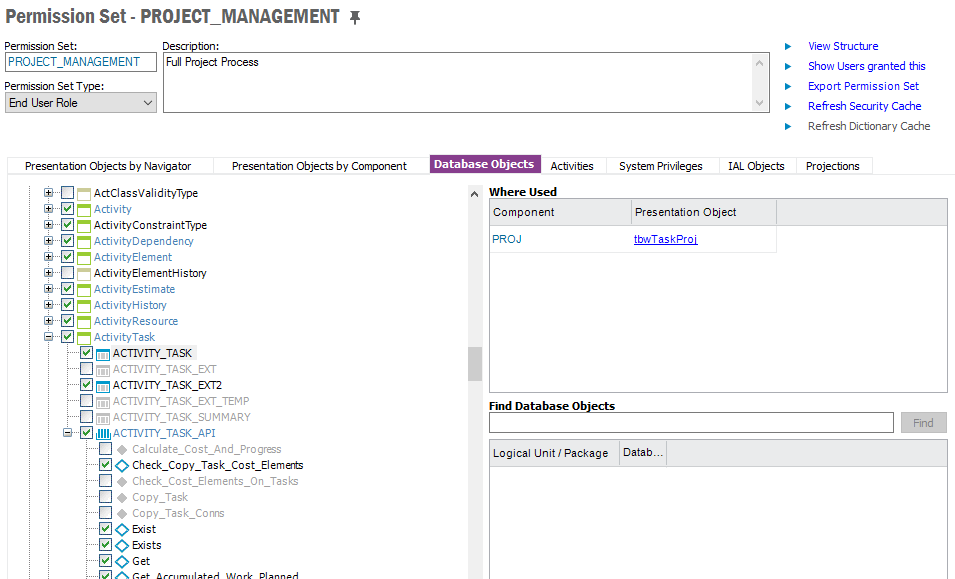Click the Find Database Objects input field

(691, 423)
